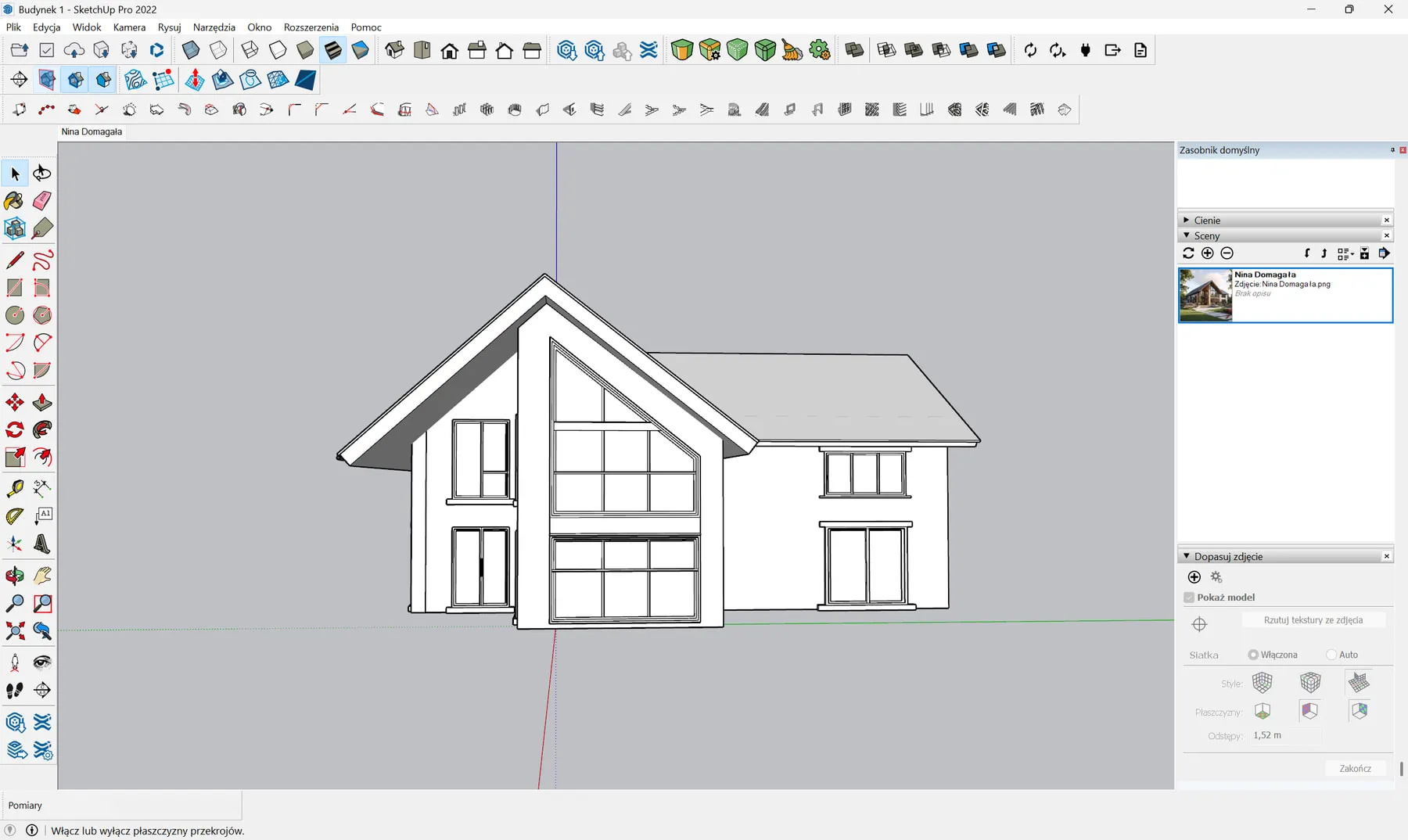Viewport: 1408px width, 840px height.
Task: Select the Tape Measure tool
Action: click(15, 489)
